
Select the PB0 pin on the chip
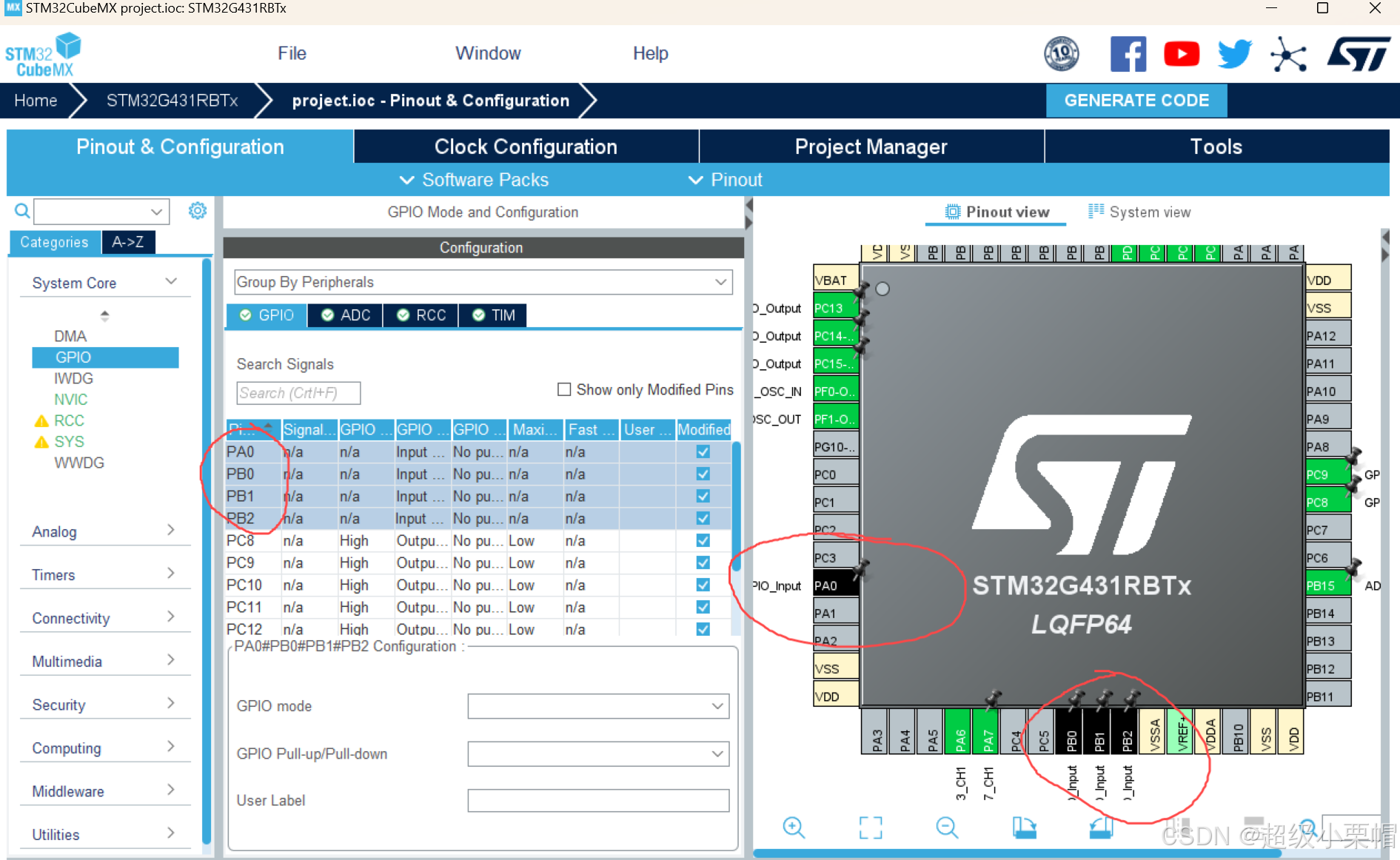pos(1071,730)
